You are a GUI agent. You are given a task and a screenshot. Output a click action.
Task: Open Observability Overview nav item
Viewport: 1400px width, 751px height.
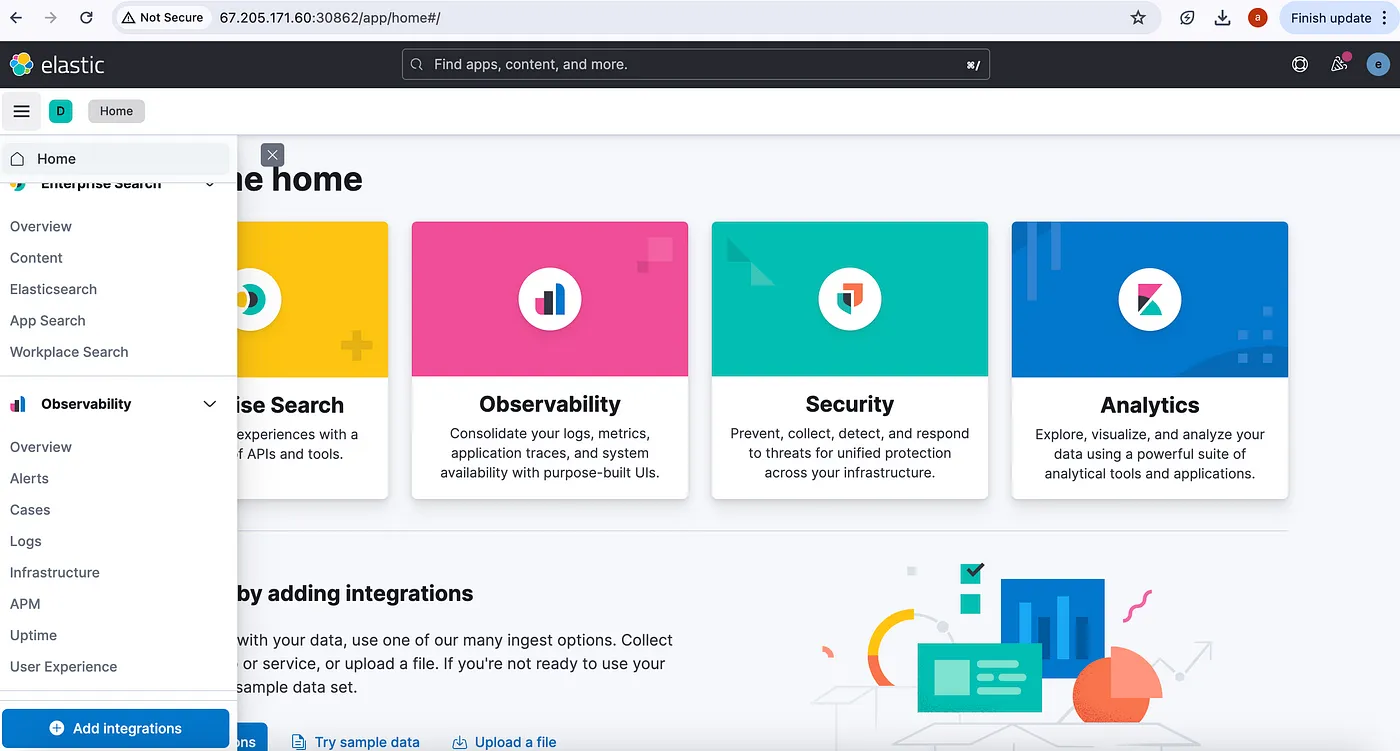pyautogui.click(x=41, y=447)
